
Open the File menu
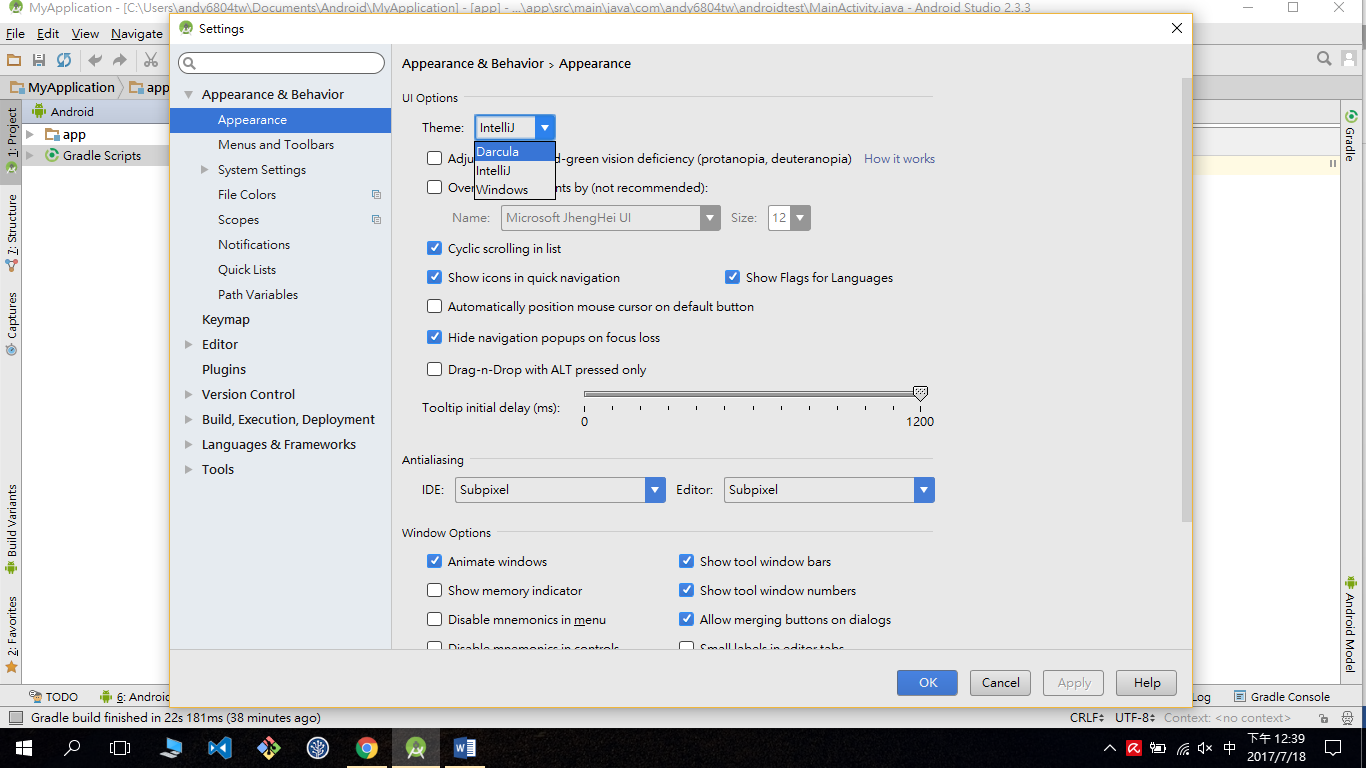[x=15, y=33]
